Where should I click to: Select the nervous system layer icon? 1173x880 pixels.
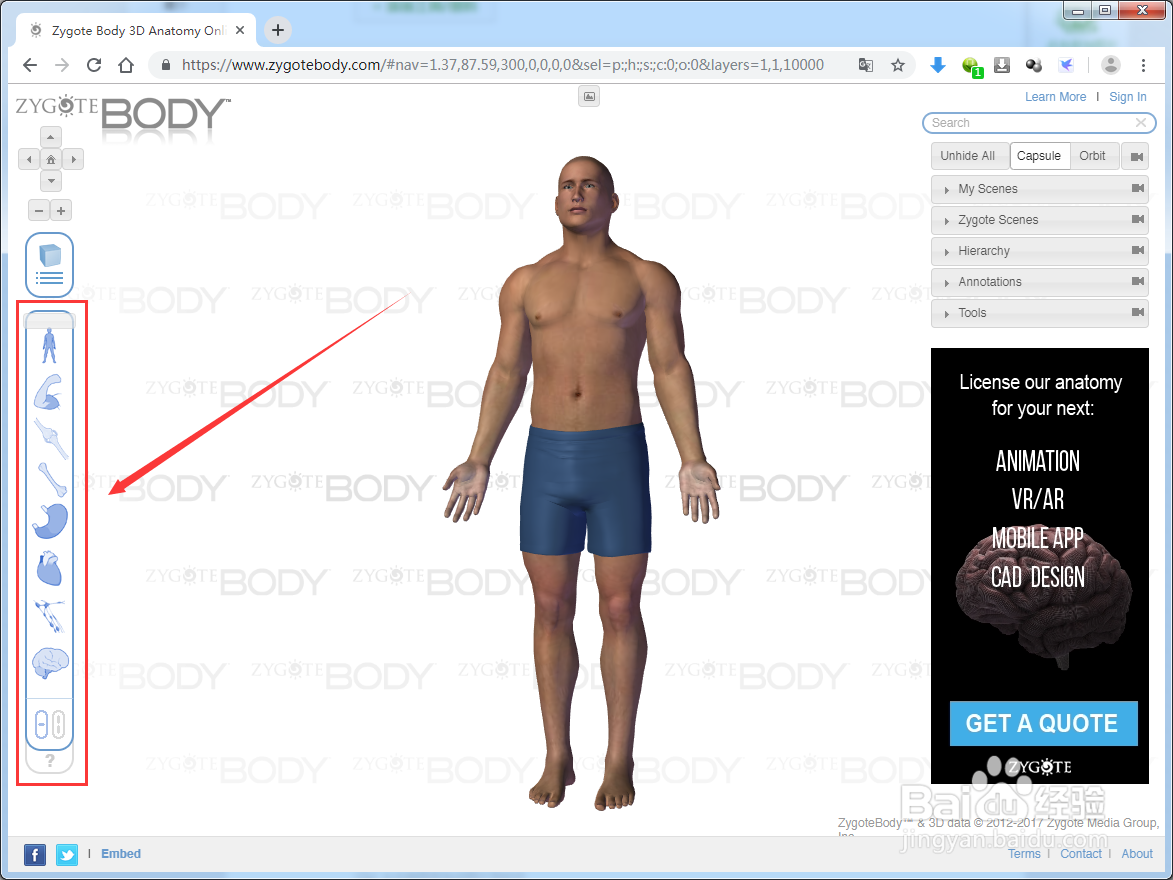(x=50, y=616)
